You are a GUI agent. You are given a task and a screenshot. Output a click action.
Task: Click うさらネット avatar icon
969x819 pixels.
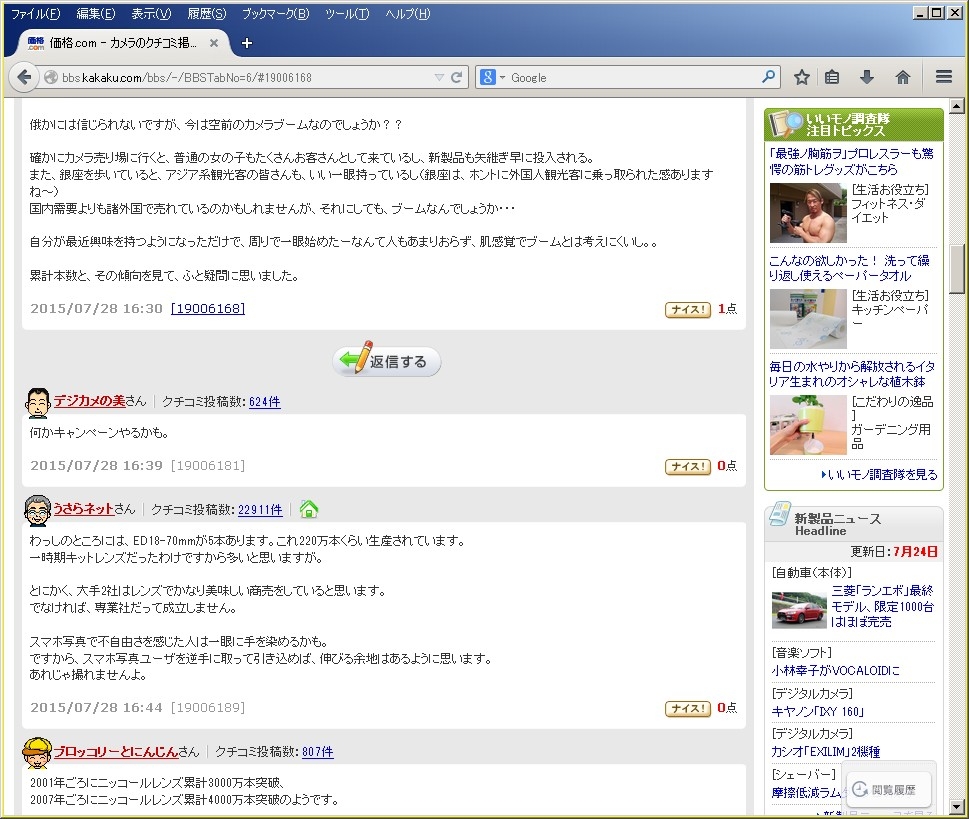pyautogui.click(x=38, y=511)
